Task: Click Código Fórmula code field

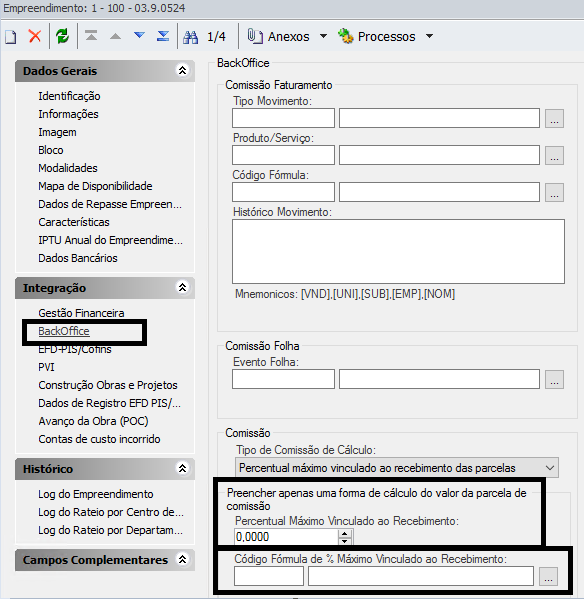Action: click(283, 192)
